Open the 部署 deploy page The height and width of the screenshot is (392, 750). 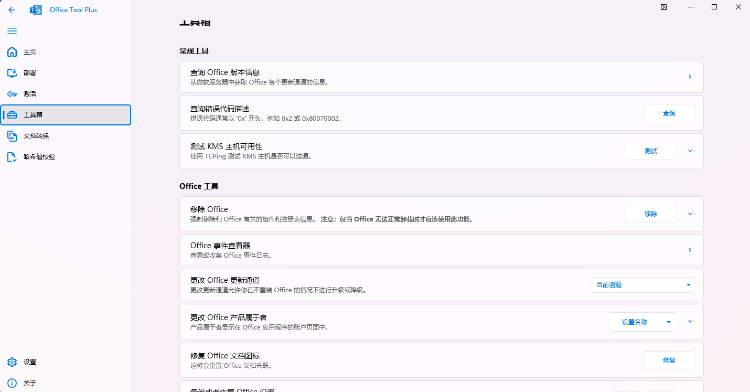pos(66,73)
